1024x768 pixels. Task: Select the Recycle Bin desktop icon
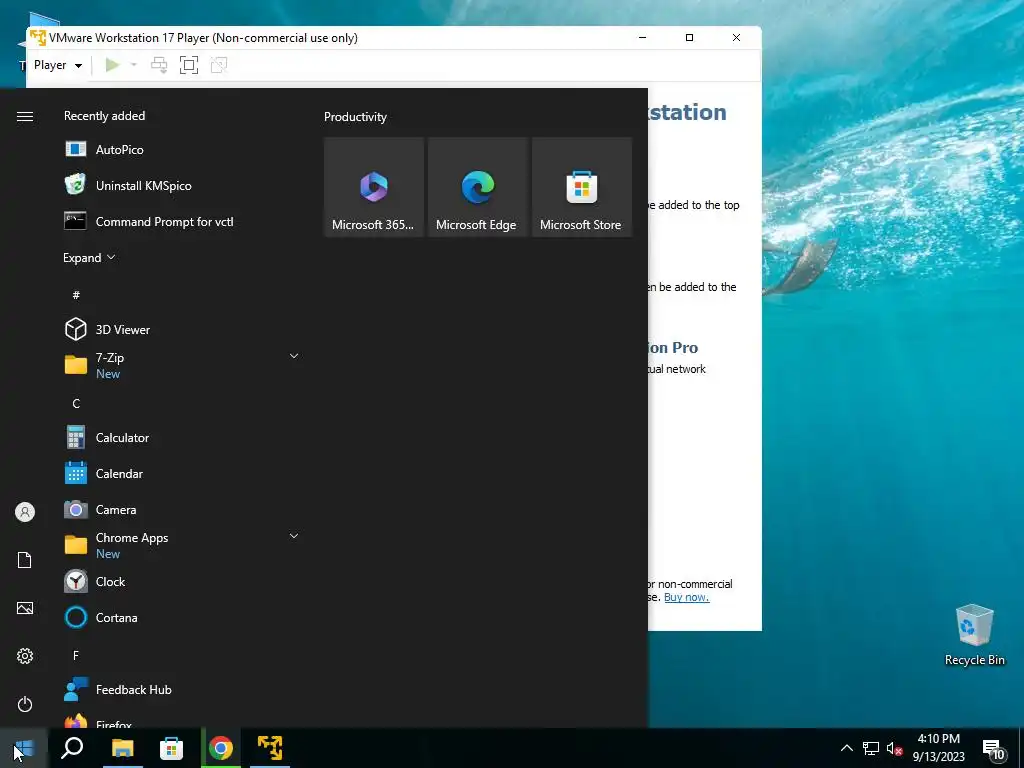(974, 635)
